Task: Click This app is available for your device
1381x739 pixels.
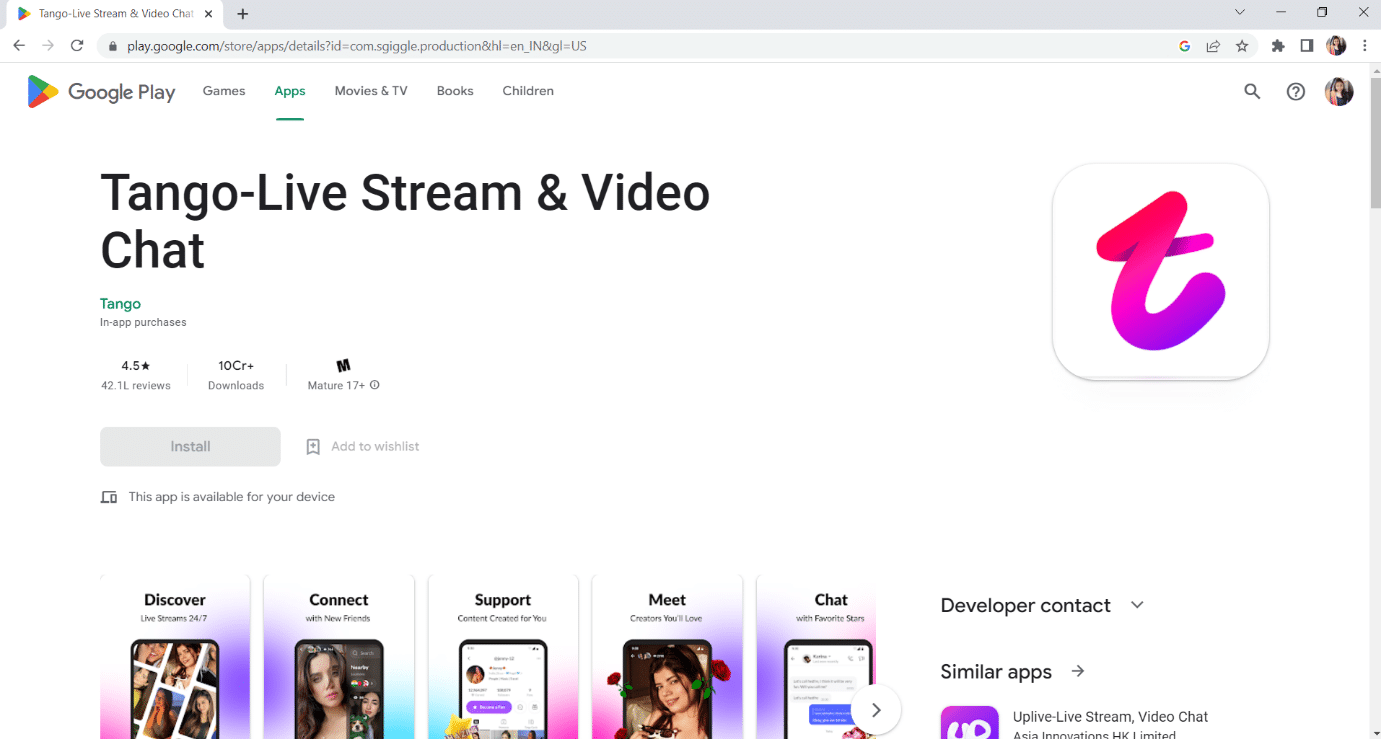Action: 232,497
